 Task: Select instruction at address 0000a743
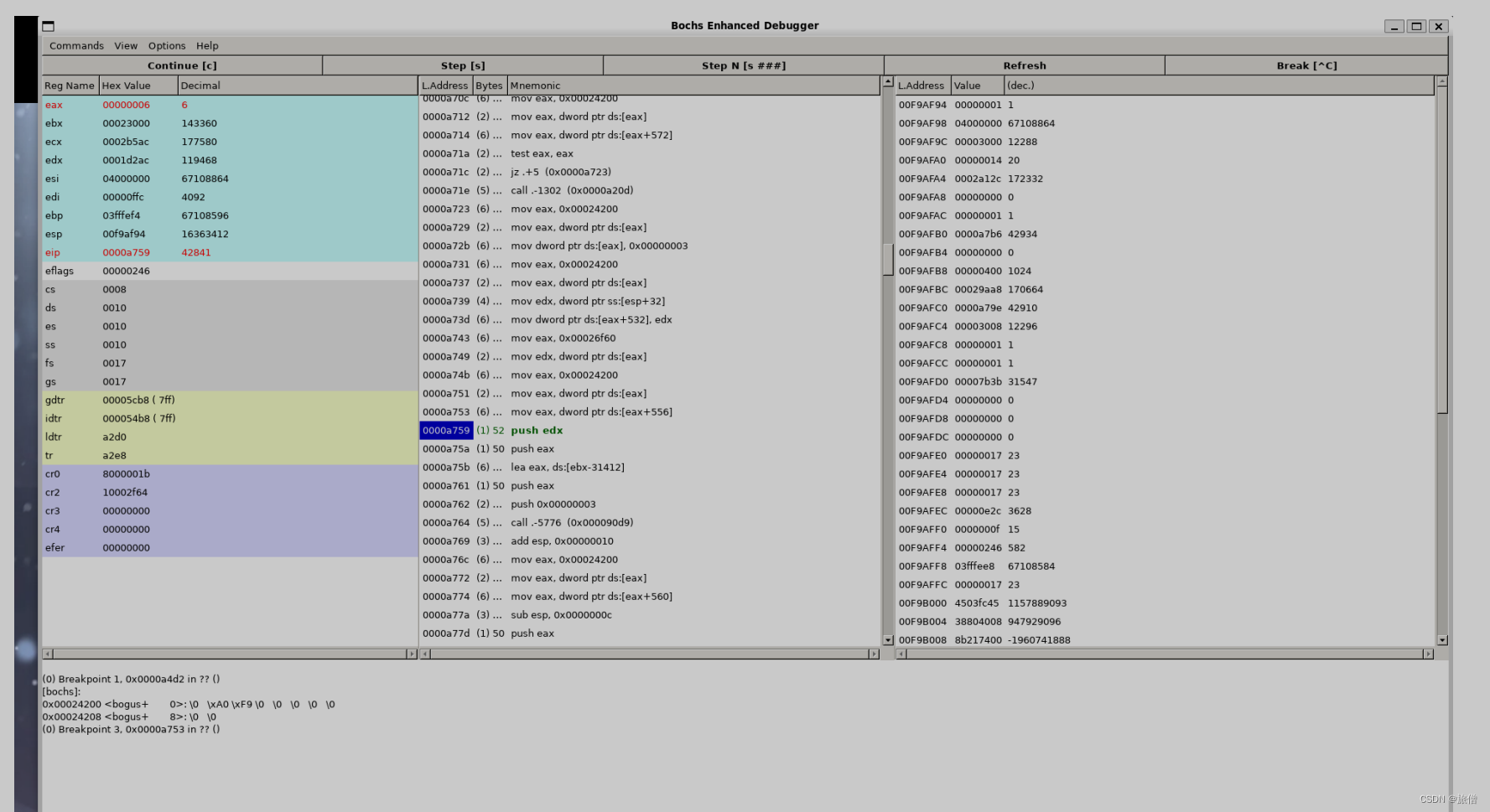tap(650, 338)
